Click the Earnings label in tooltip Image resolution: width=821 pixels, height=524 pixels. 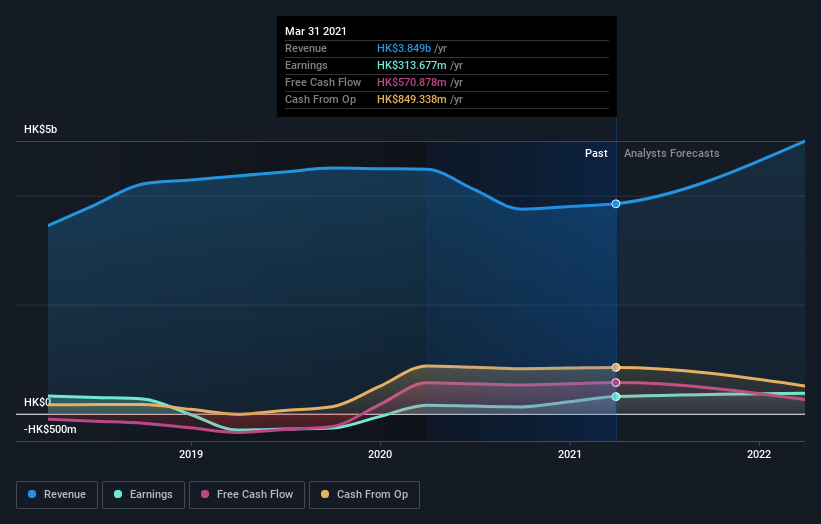(x=306, y=65)
